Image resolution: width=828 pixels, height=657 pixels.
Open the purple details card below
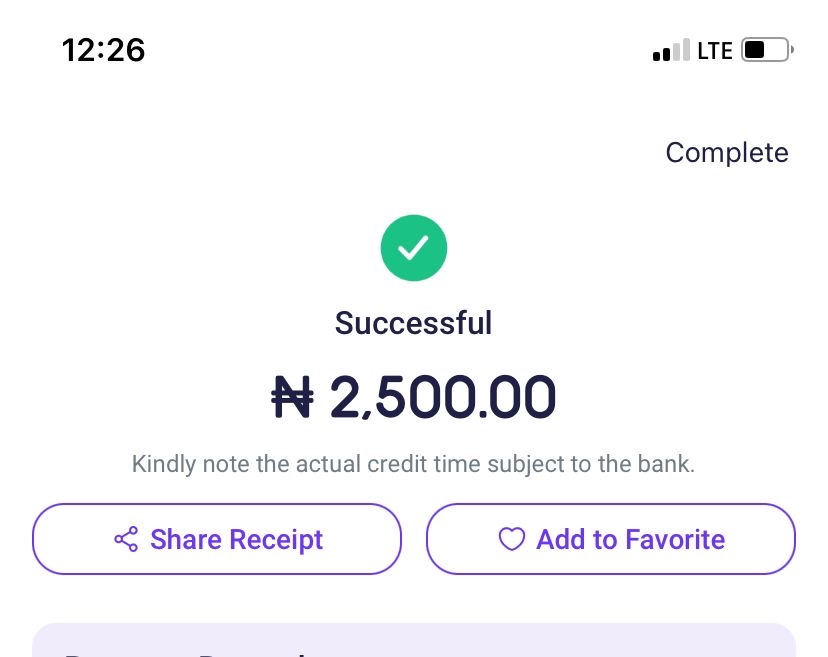[414, 641]
